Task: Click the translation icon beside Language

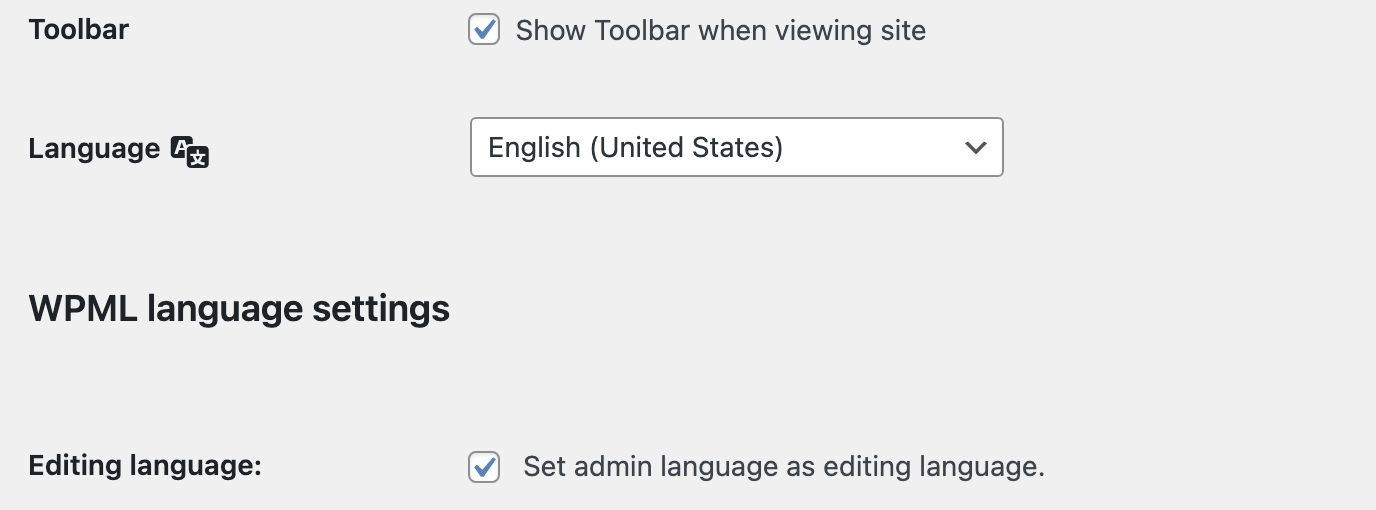Action: tap(190, 151)
